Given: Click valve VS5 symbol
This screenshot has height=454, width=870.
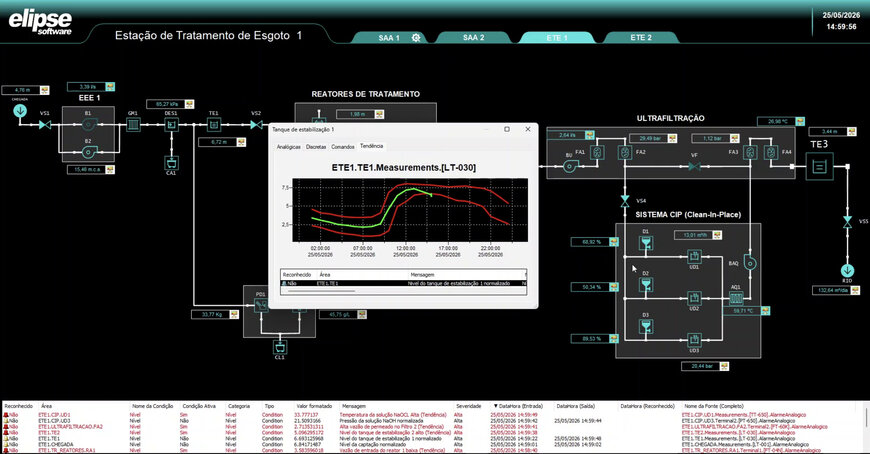Looking at the screenshot, I should 847,221.
